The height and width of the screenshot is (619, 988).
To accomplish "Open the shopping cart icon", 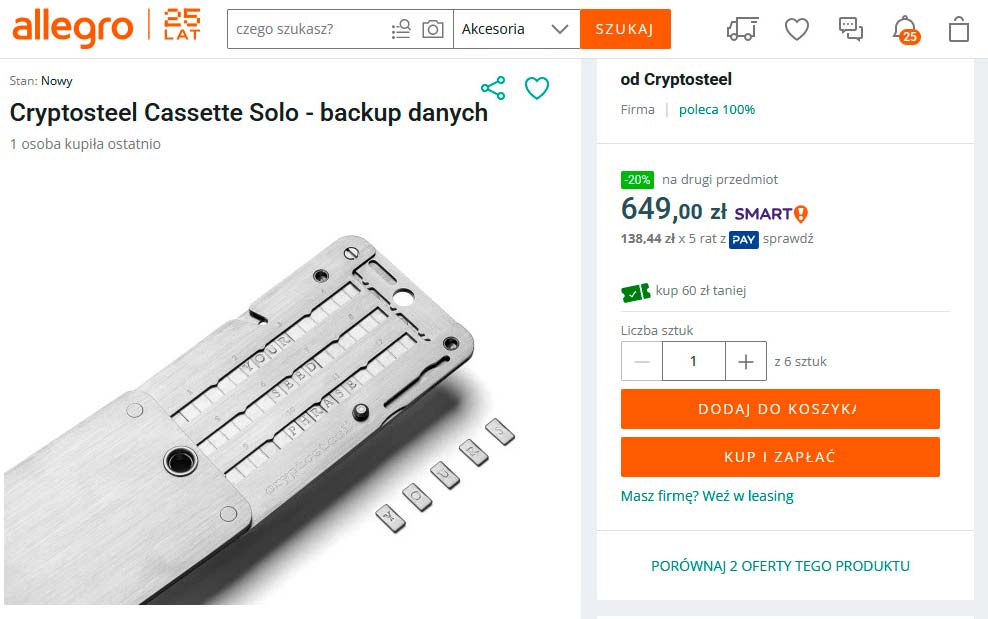I will coord(957,29).
